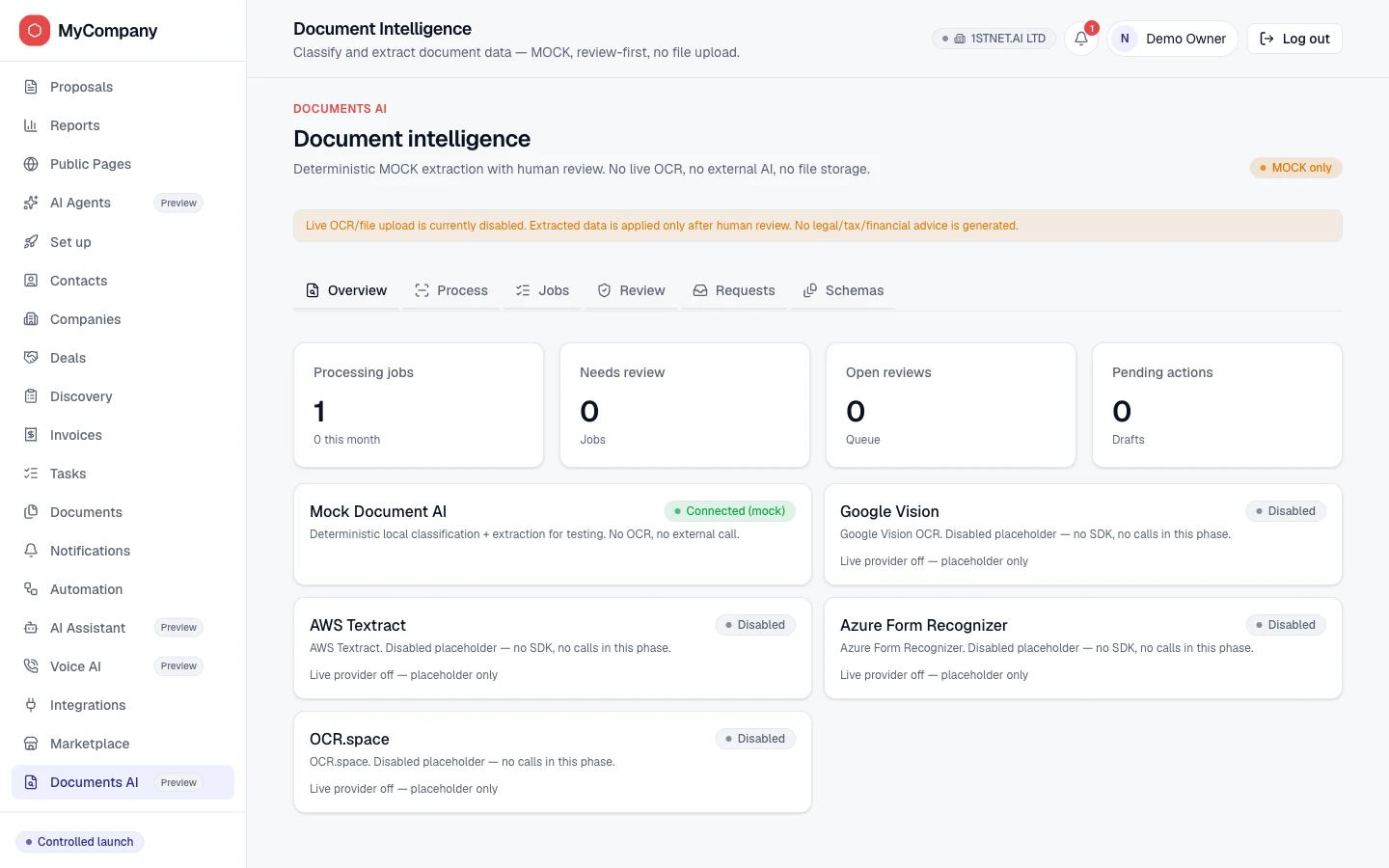Screen dimensions: 1389x868
Task: Open the notifications bell icon
Action: point(1081,39)
